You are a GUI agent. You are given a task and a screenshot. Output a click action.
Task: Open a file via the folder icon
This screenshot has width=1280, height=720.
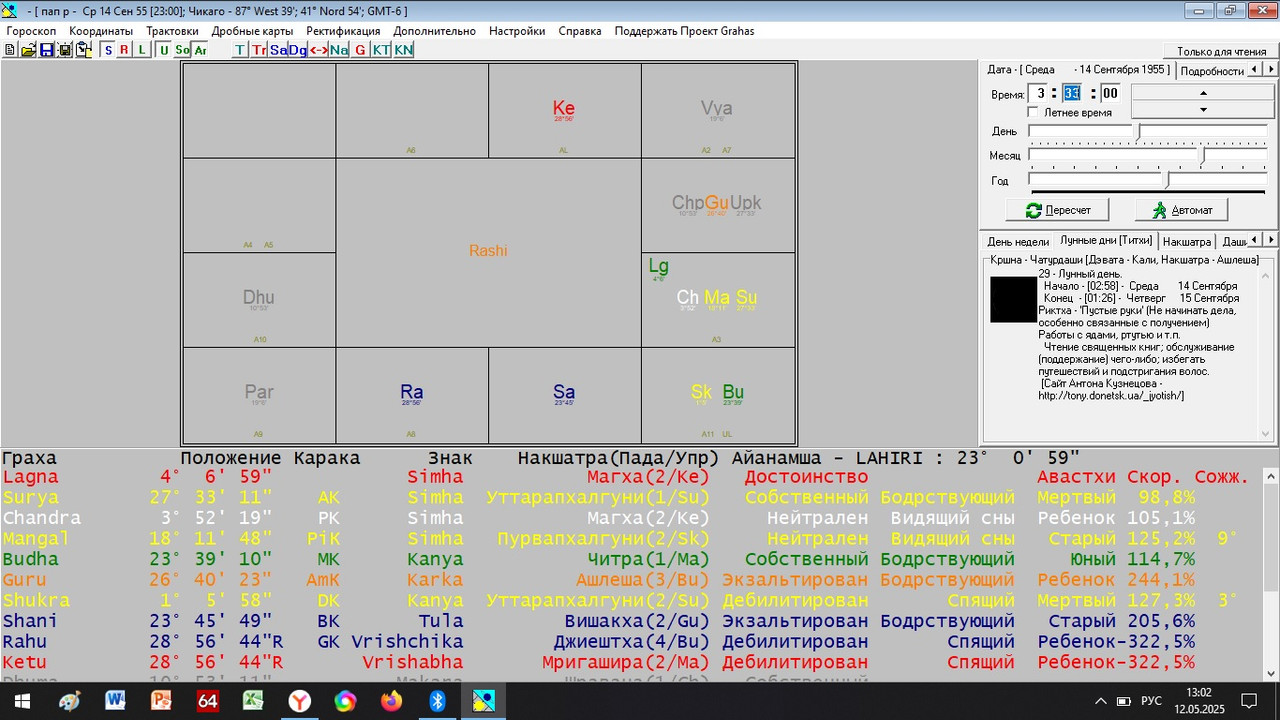click(x=28, y=50)
